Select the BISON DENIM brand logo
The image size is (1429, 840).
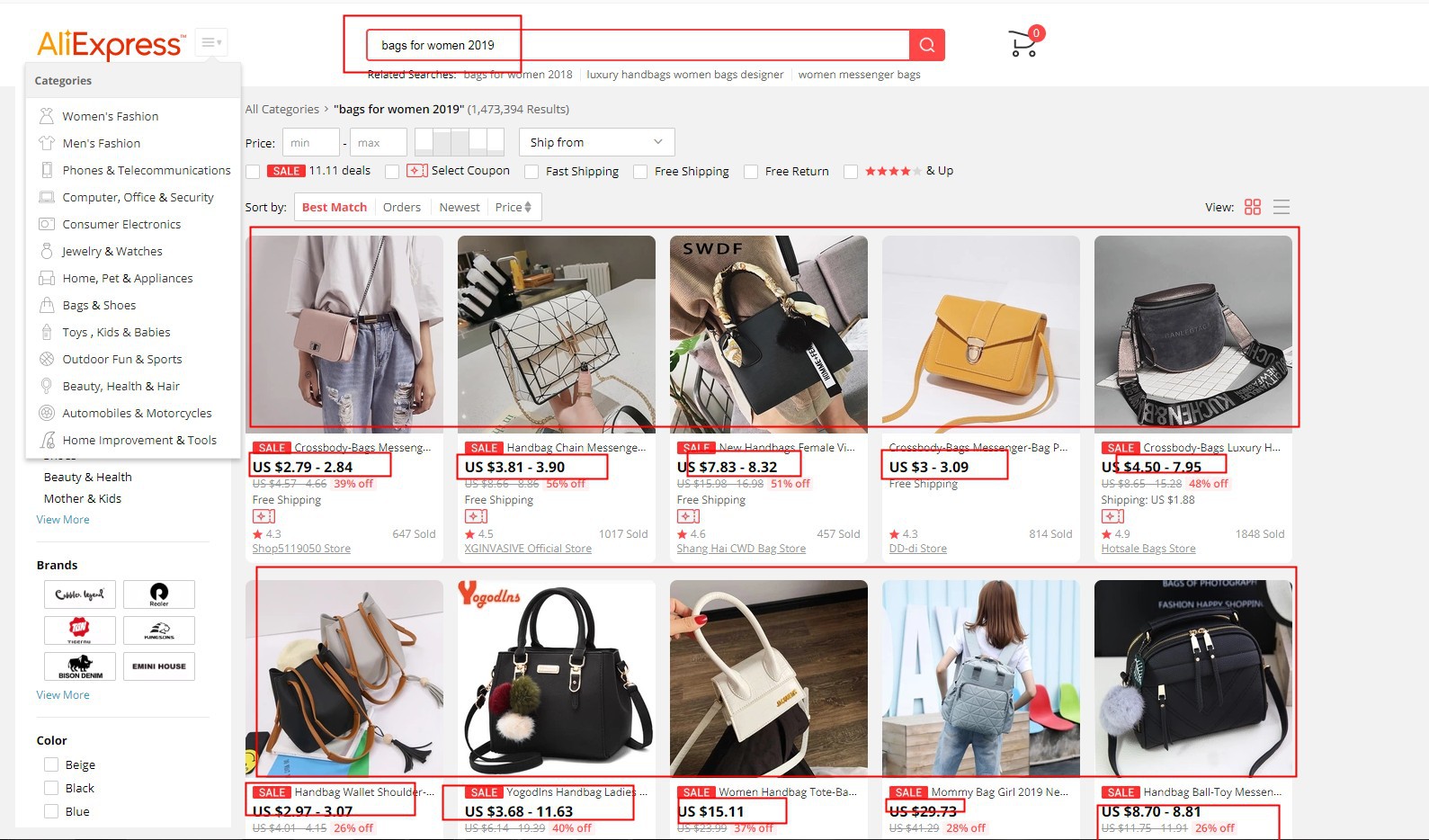tap(80, 666)
